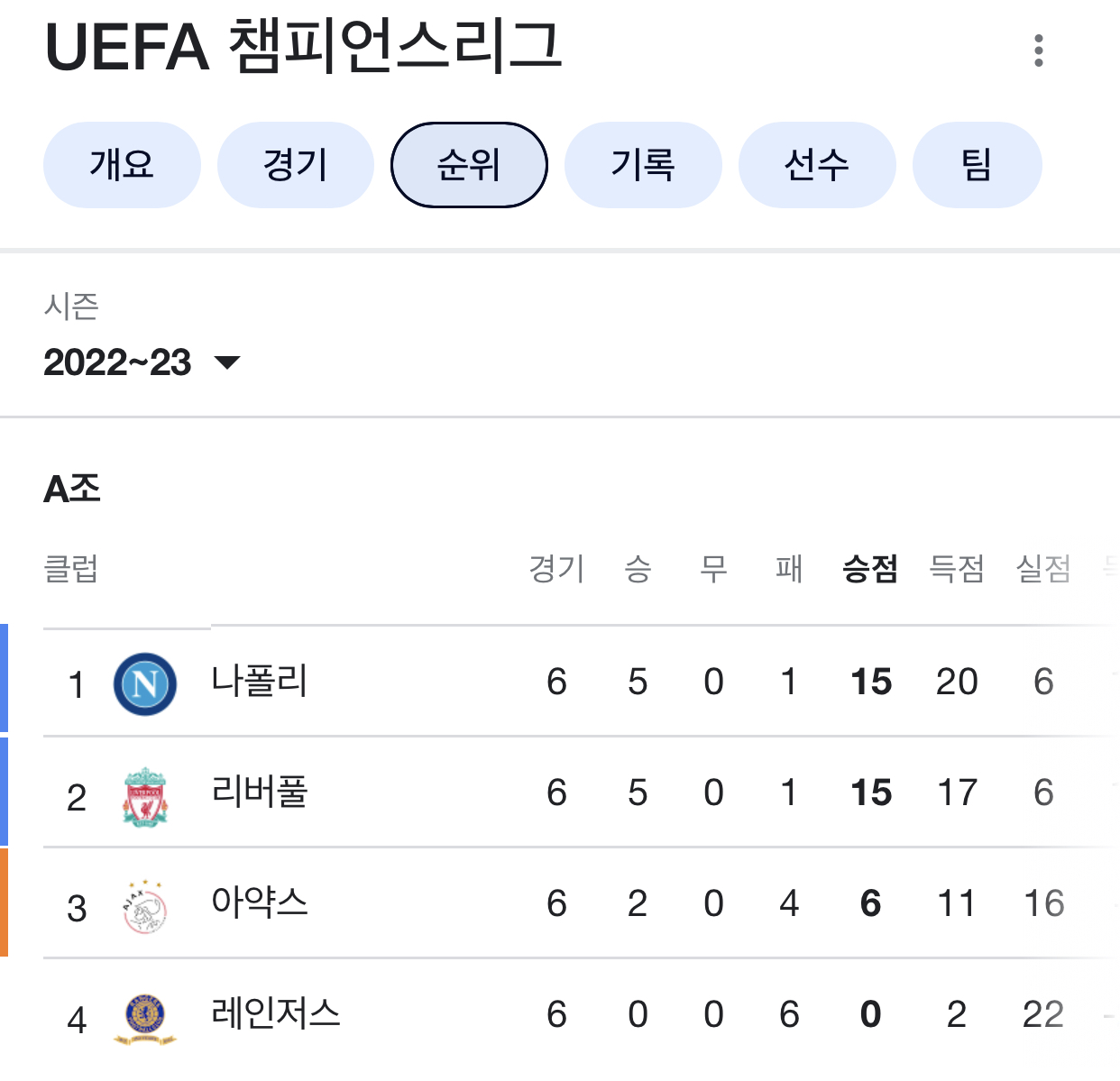This screenshot has width=1120, height=1081.
Task: Select the 선수 tab
Action: 817,165
